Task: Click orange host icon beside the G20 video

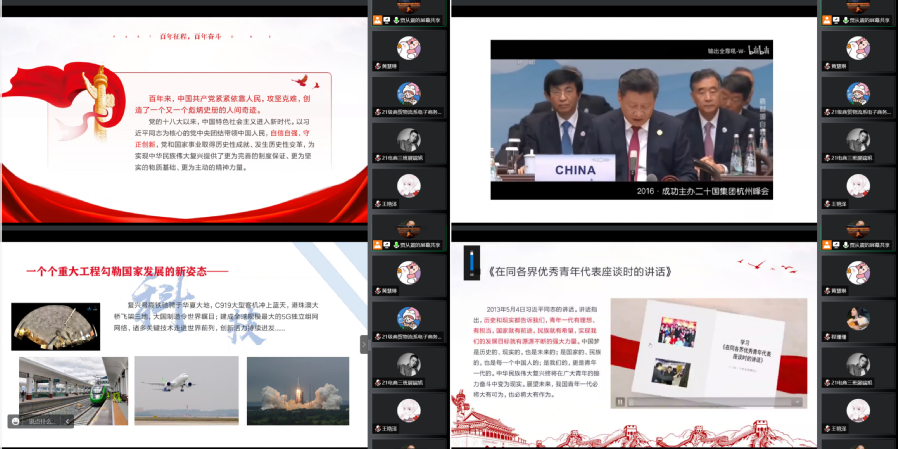Action: pyautogui.click(x=827, y=19)
